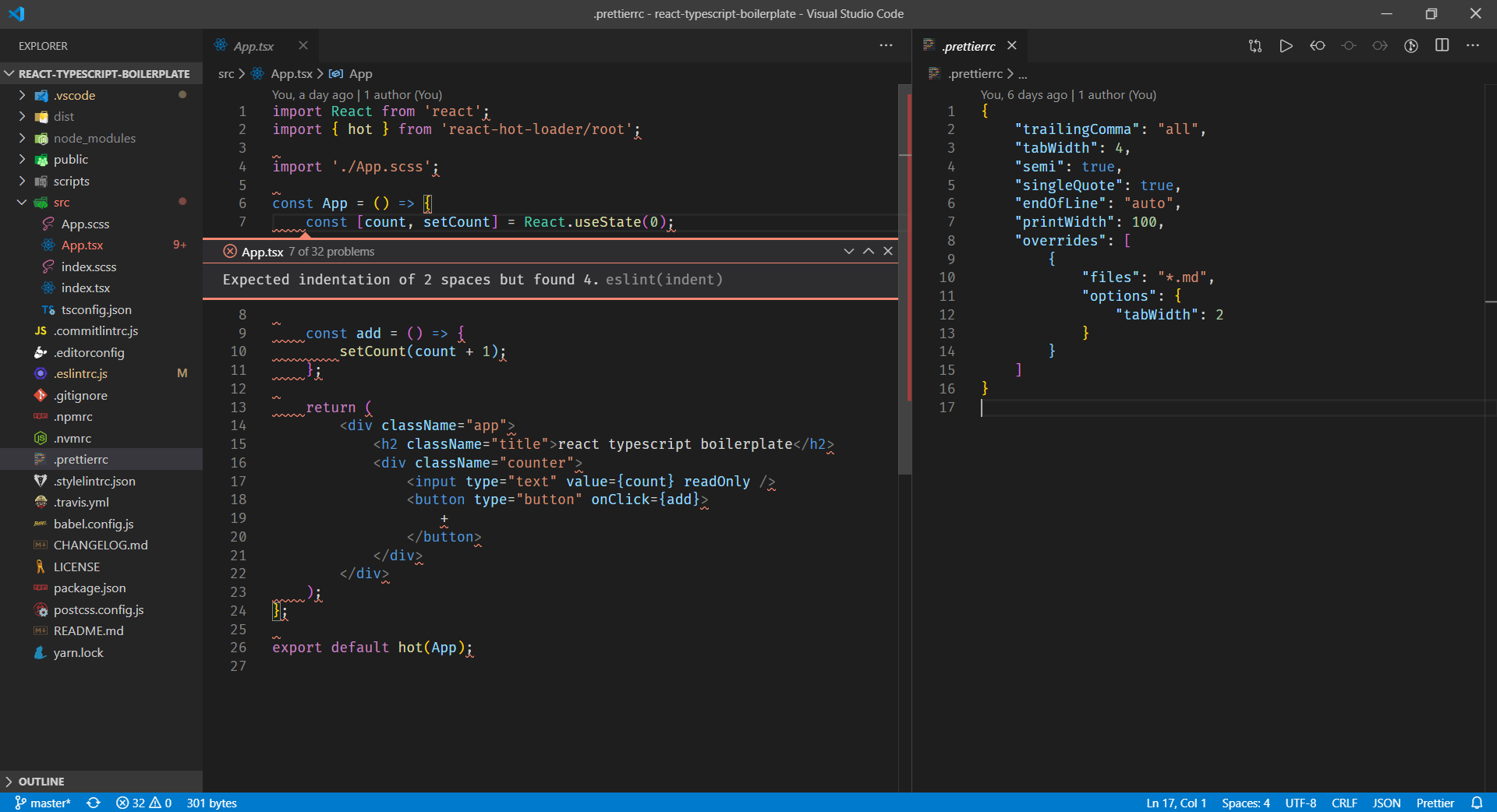Open package.json in the explorer

pos(90,588)
